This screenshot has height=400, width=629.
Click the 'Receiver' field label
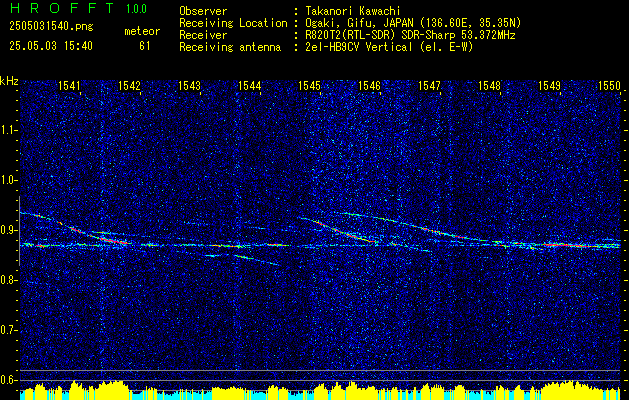pos(203,35)
